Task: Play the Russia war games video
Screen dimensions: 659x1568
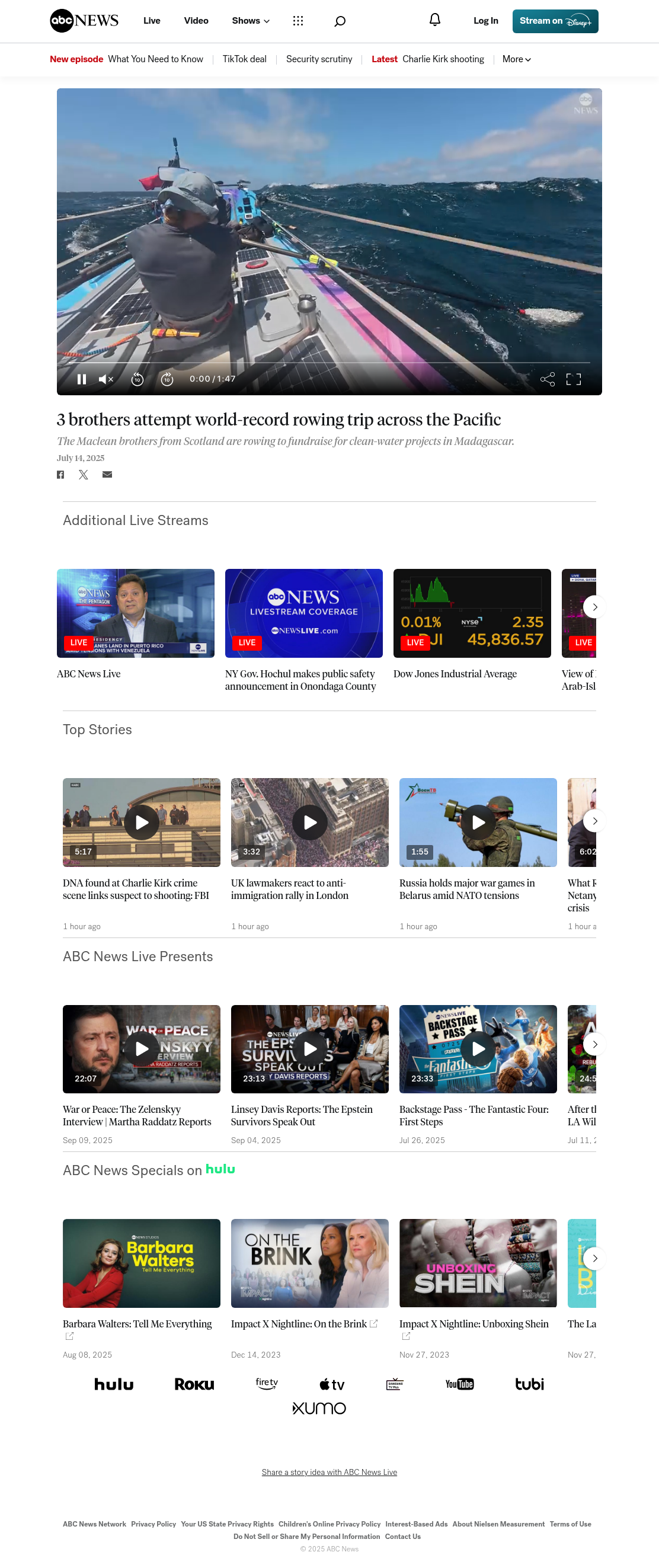Action: click(478, 823)
